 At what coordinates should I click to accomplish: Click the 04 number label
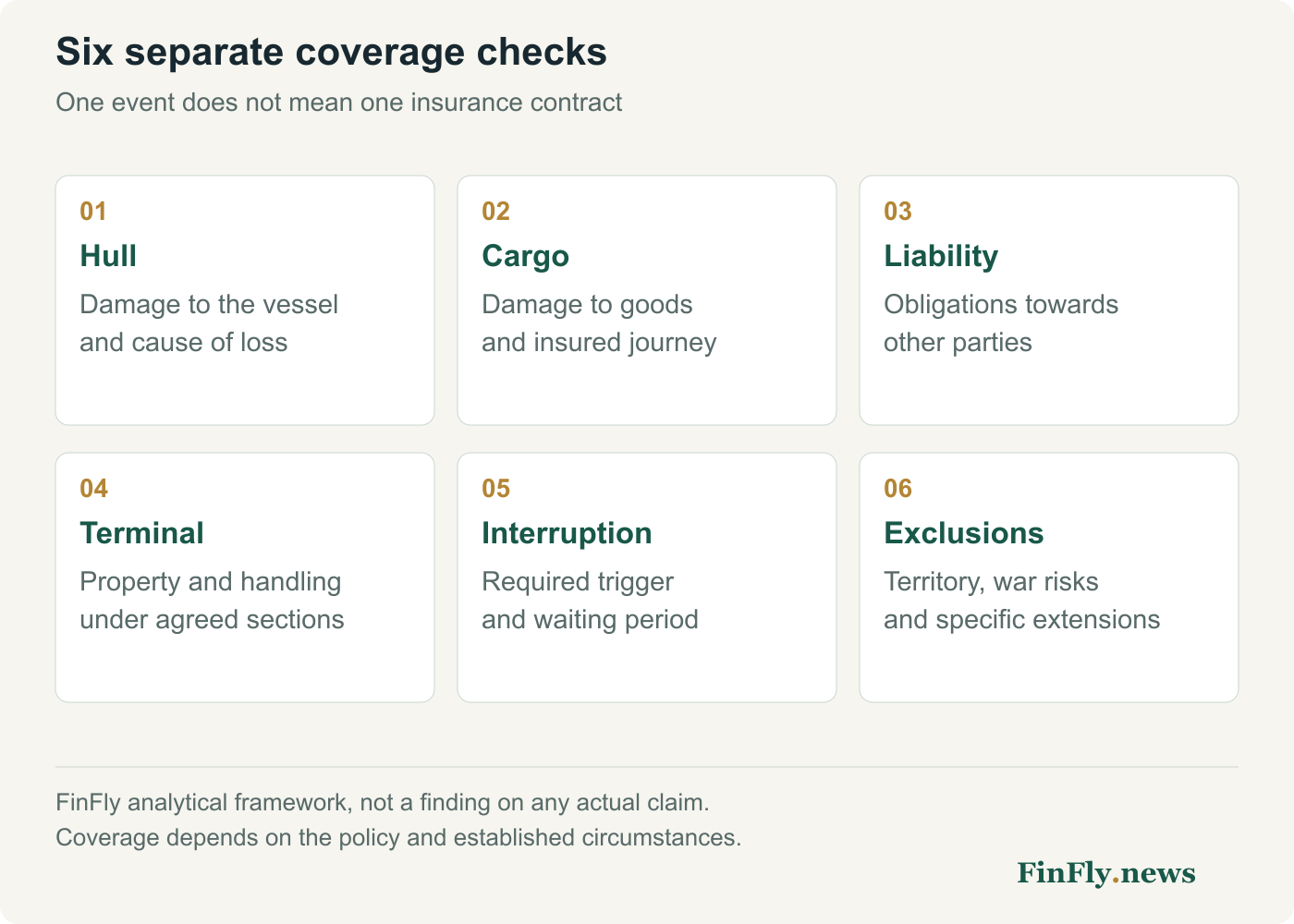pyautogui.click(x=93, y=489)
